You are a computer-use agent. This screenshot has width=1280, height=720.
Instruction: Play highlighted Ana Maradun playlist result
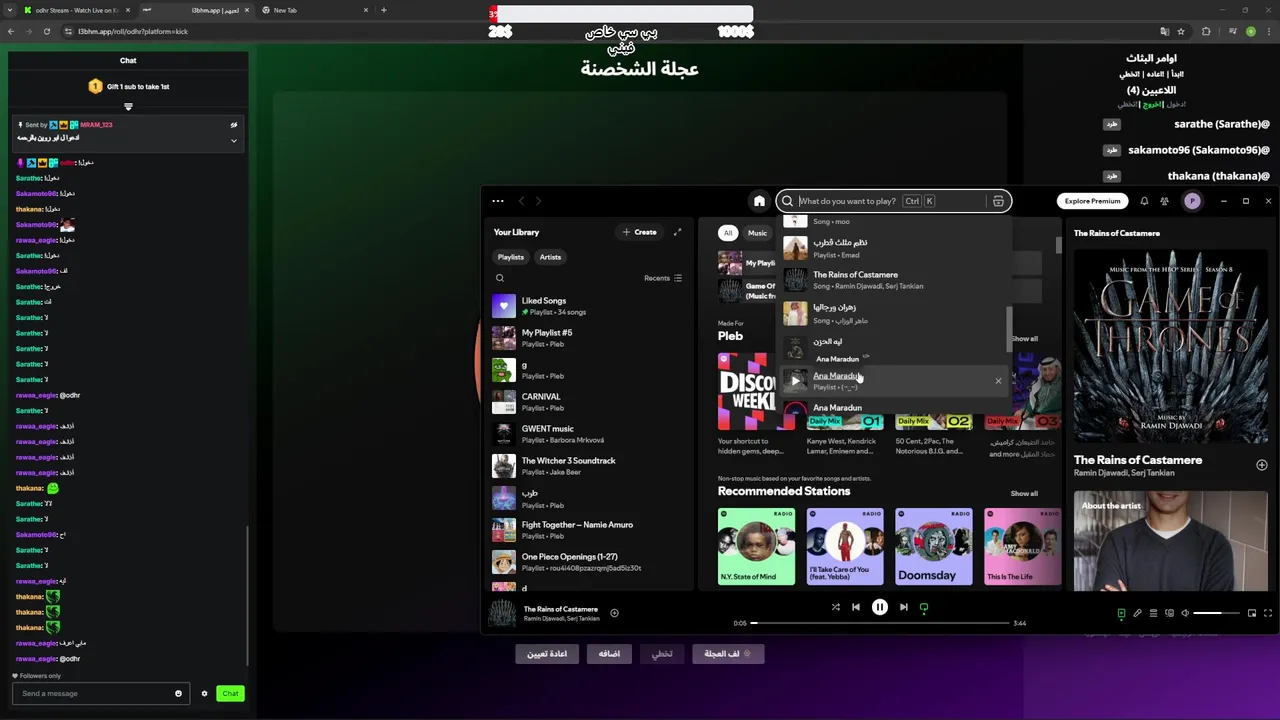[x=795, y=381]
